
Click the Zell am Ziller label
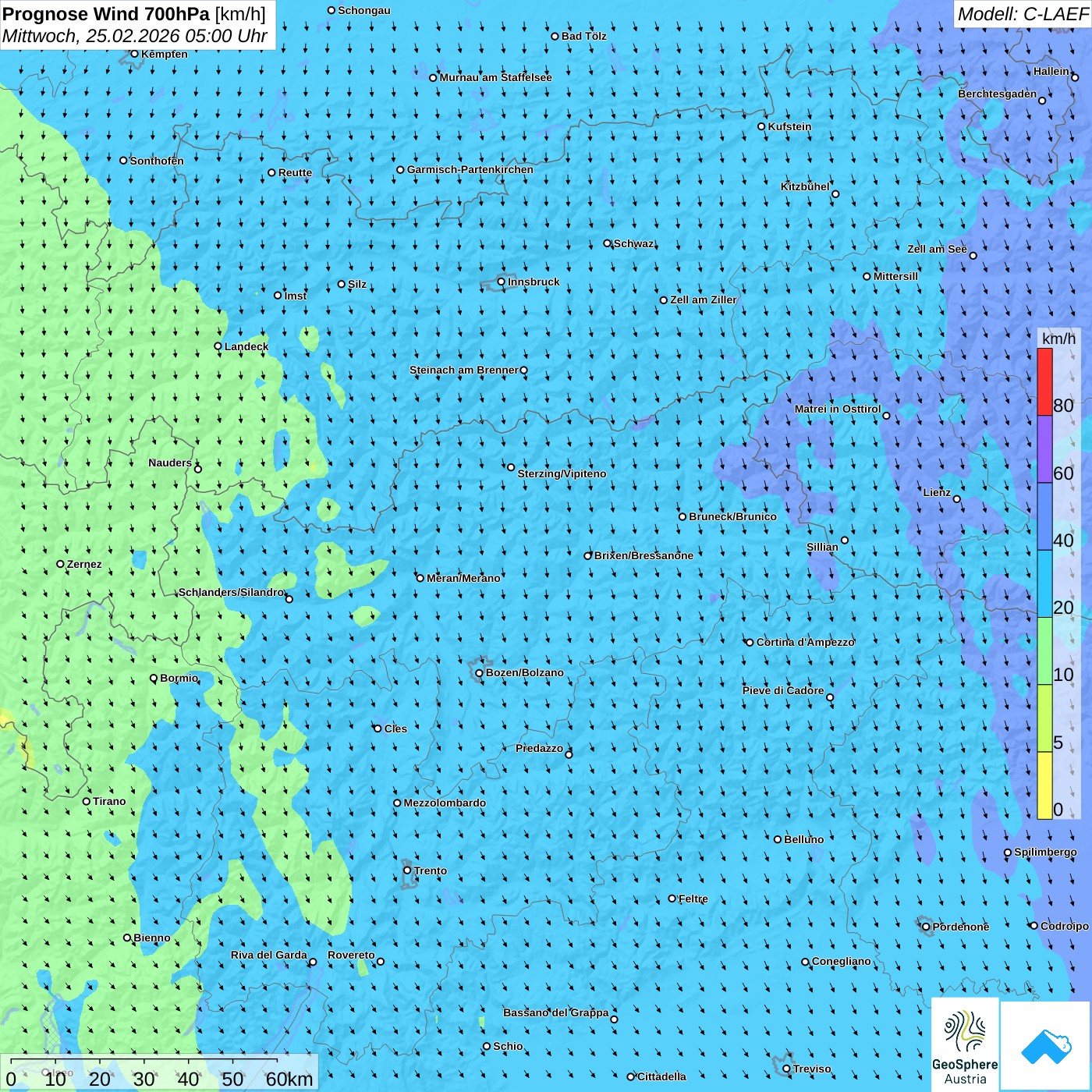[x=704, y=300]
